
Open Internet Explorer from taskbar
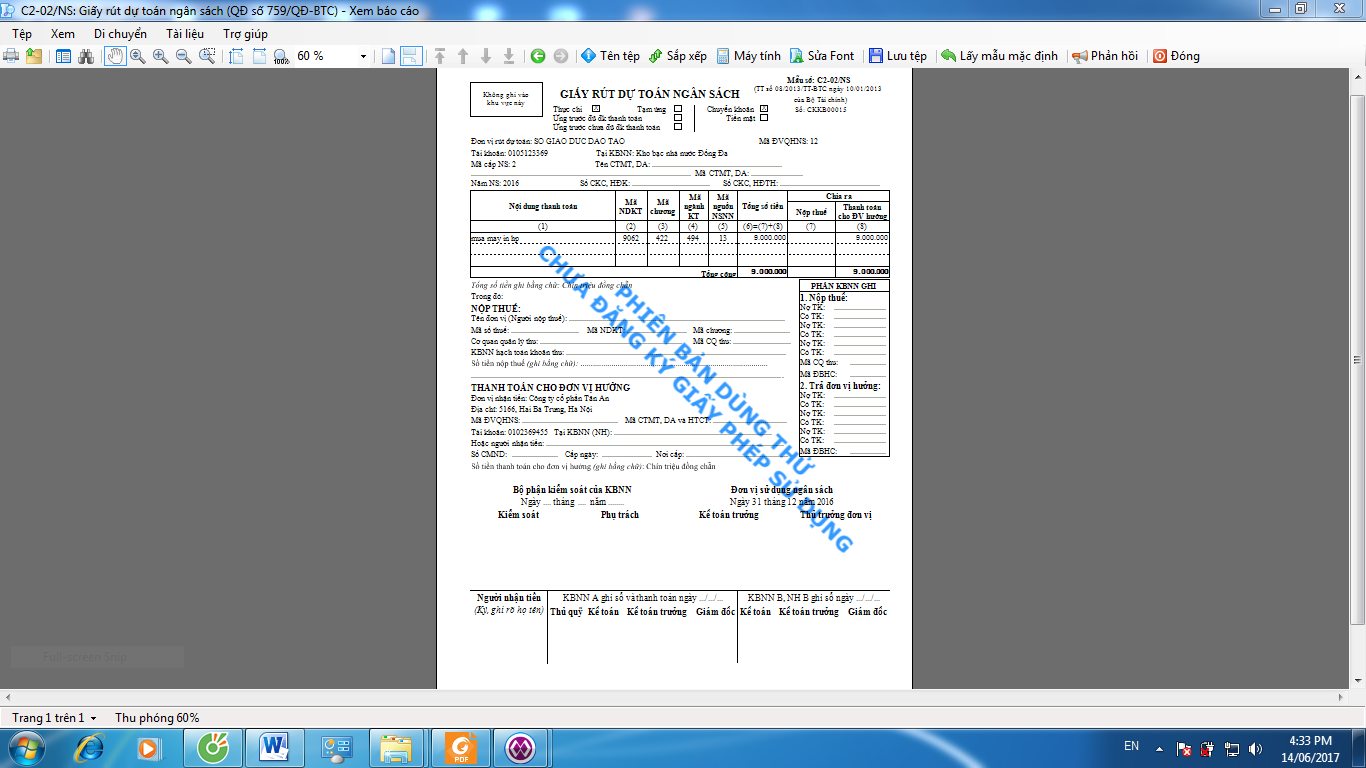90,748
